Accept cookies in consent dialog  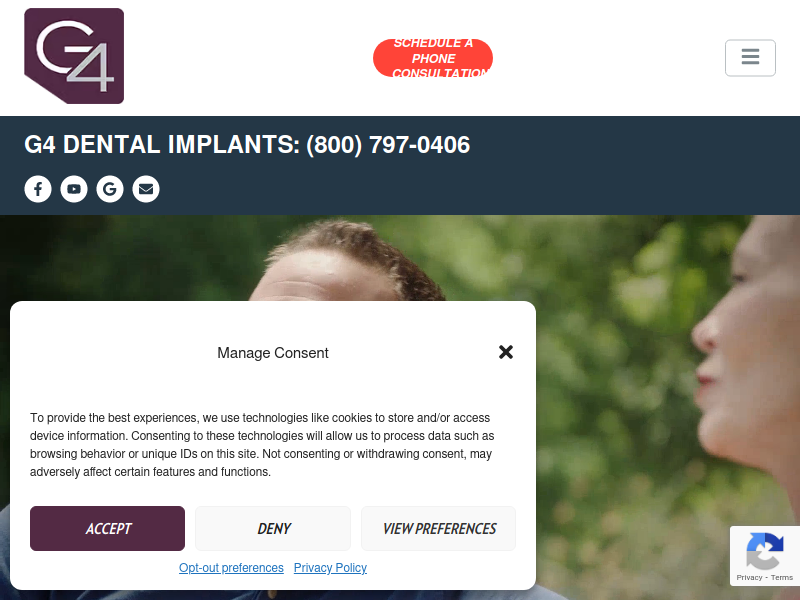tap(107, 529)
